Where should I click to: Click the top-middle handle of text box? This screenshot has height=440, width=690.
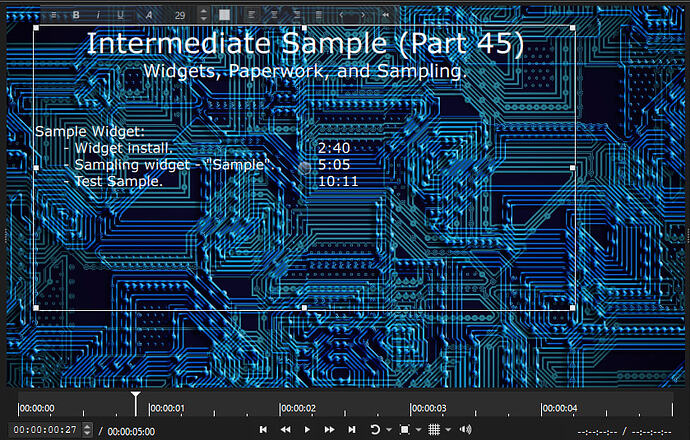click(x=305, y=28)
